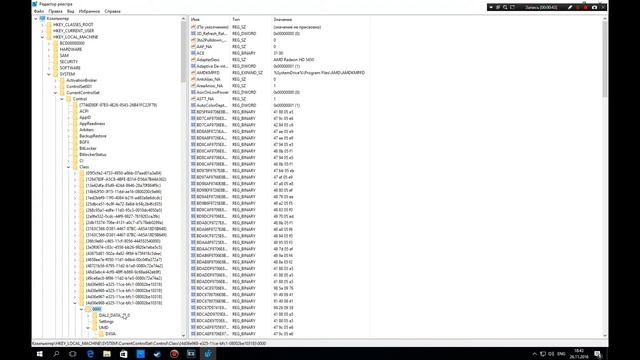
Task: Collapse the 0000 subkey
Action: click(x=81, y=309)
